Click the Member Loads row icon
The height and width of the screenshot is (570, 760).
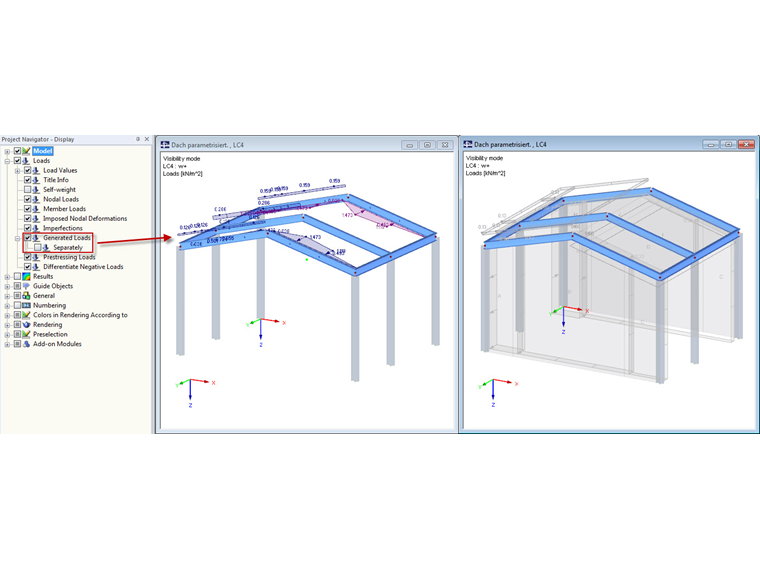tap(36, 209)
